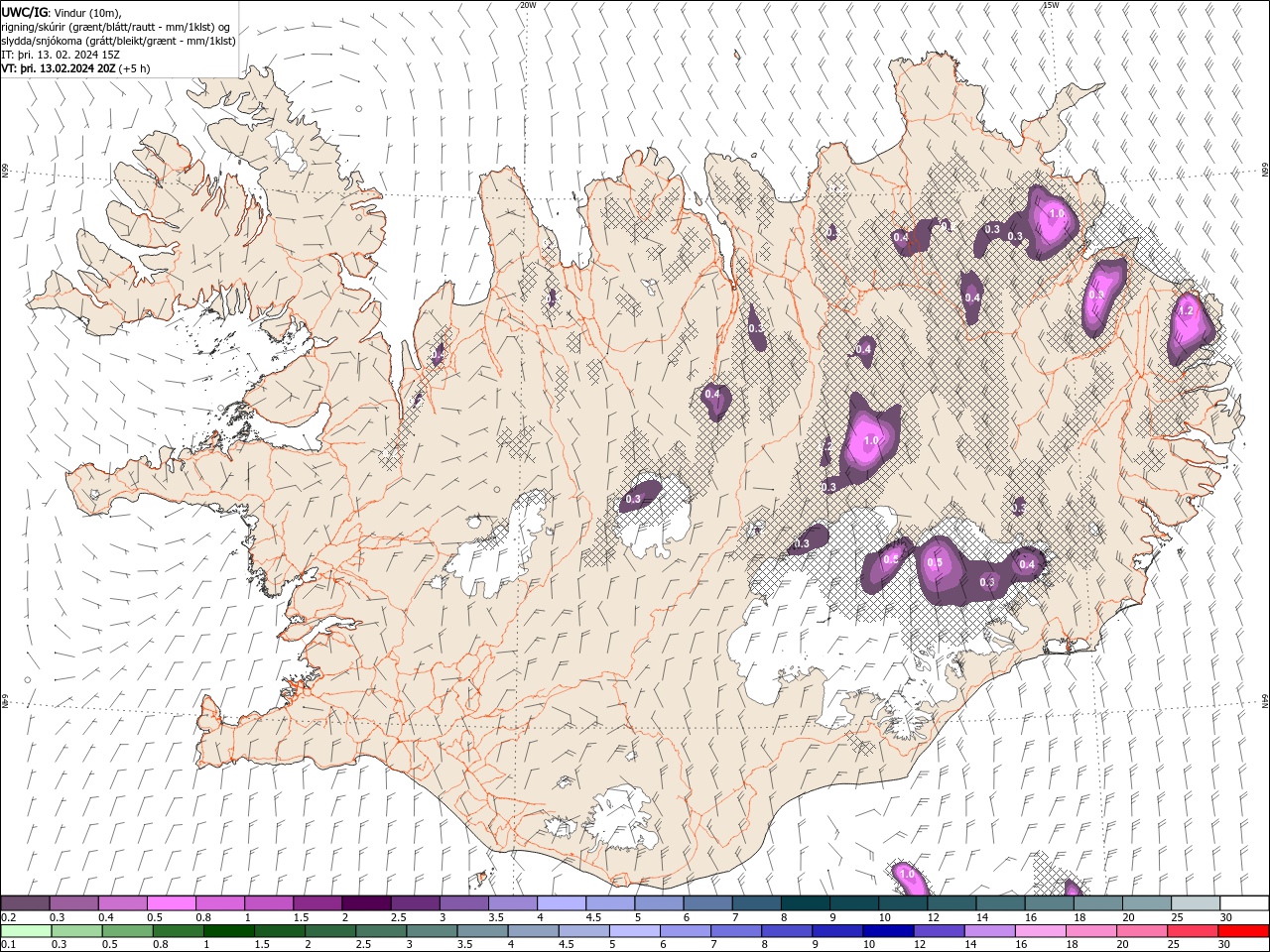Select the 'IT: þri. 13. 02. 2024 15Z' line
This screenshot has height=952, width=1270.
(x=62, y=55)
